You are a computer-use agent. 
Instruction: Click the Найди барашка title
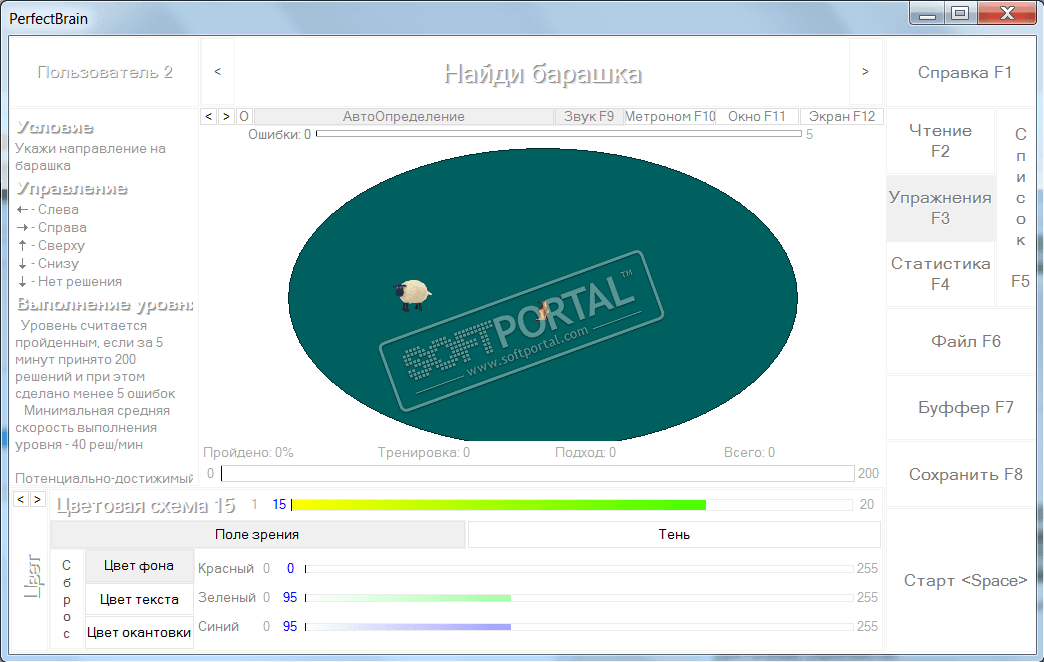point(543,73)
